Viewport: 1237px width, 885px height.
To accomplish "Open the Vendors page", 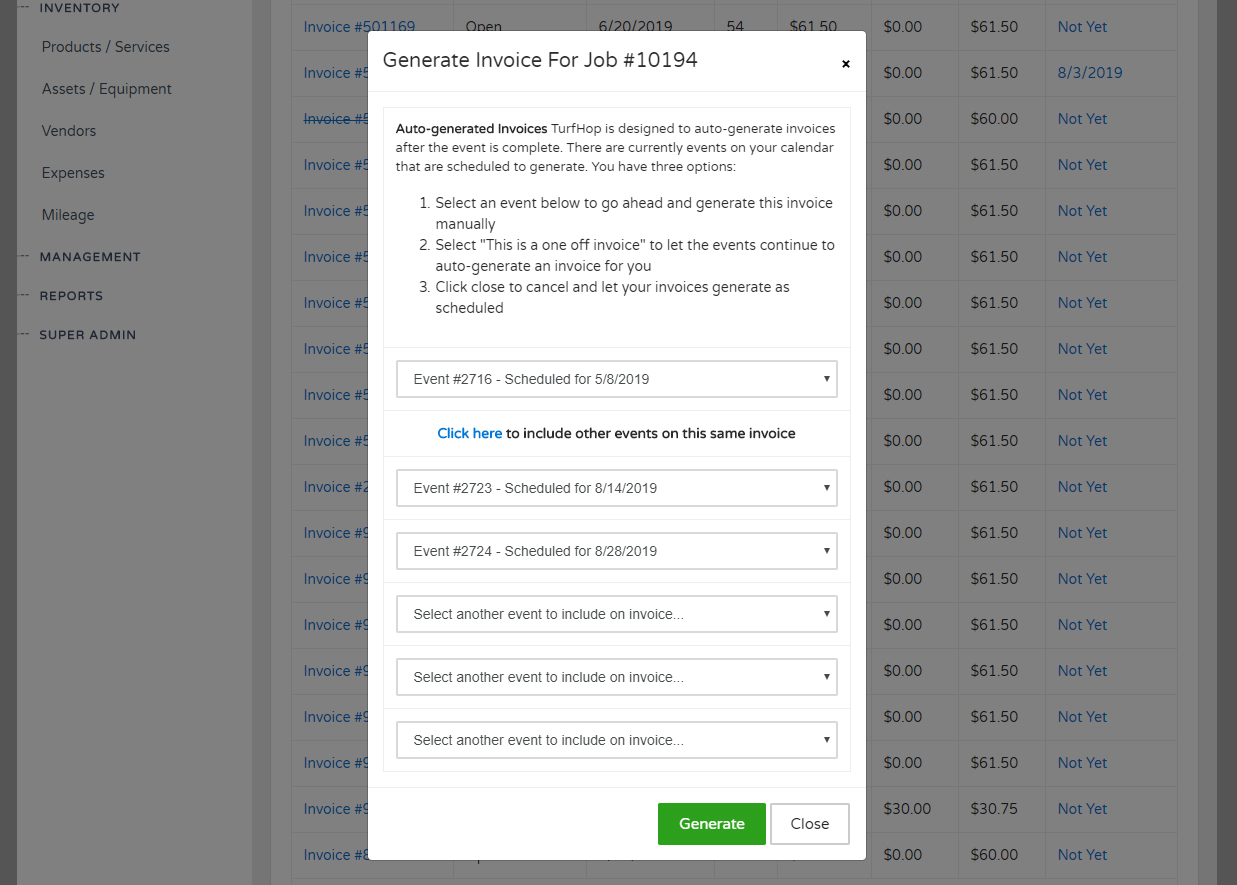I will [x=68, y=130].
